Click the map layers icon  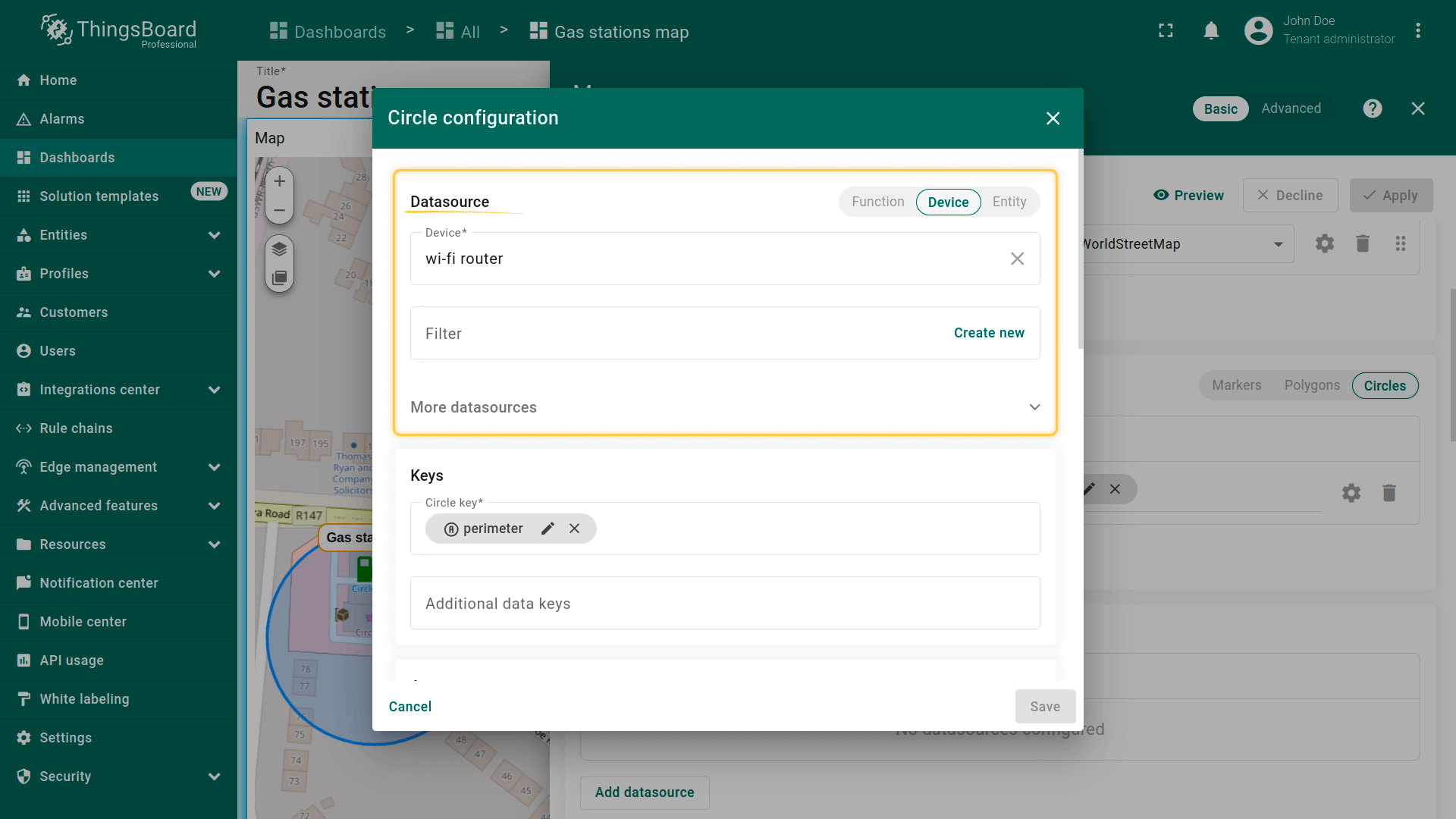click(279, 249)
